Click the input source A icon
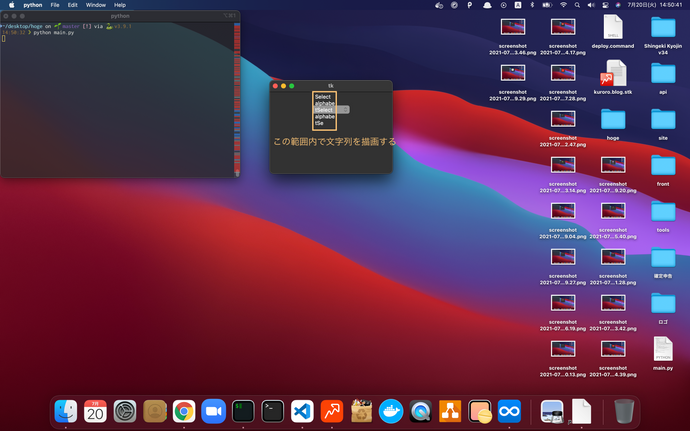Image resolution: width=690 pixels, height=431 pixels. pos(518,5)
